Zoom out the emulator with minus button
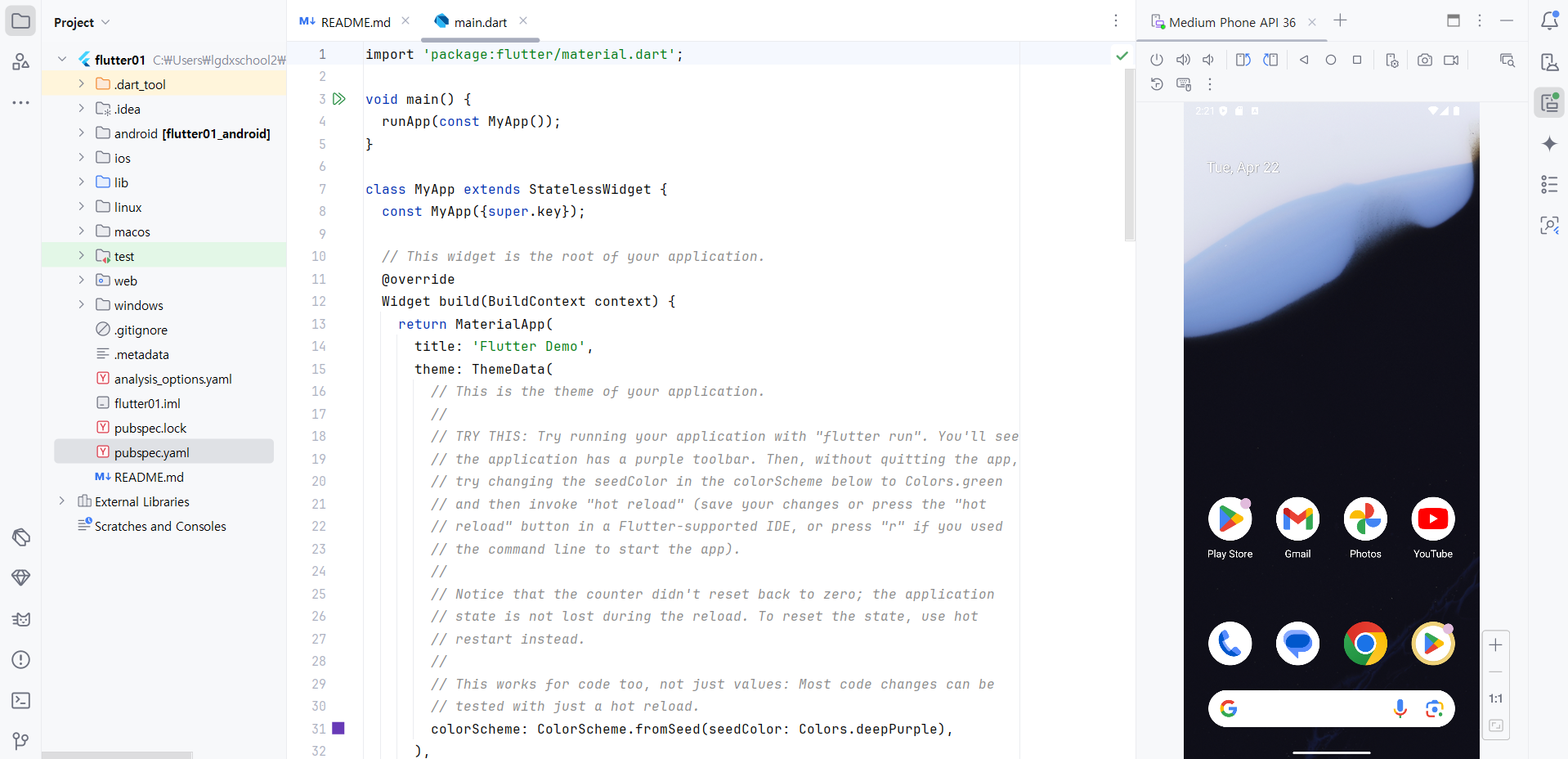Screen dimensions: 1568x759 [x=1495, y=671]
